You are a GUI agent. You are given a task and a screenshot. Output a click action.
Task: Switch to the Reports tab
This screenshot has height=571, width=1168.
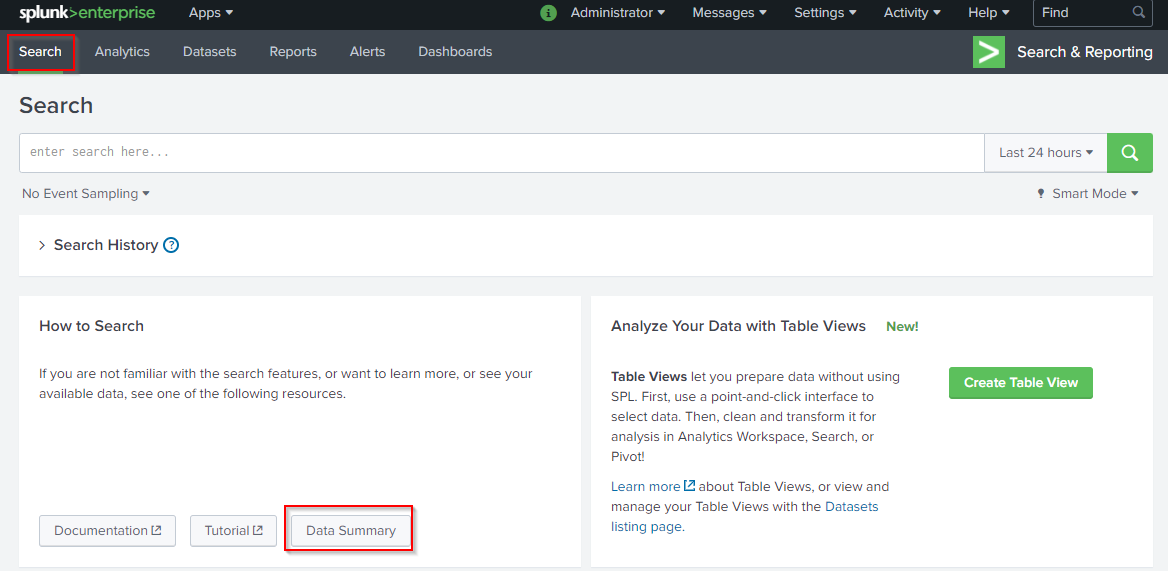pos(293,52)
